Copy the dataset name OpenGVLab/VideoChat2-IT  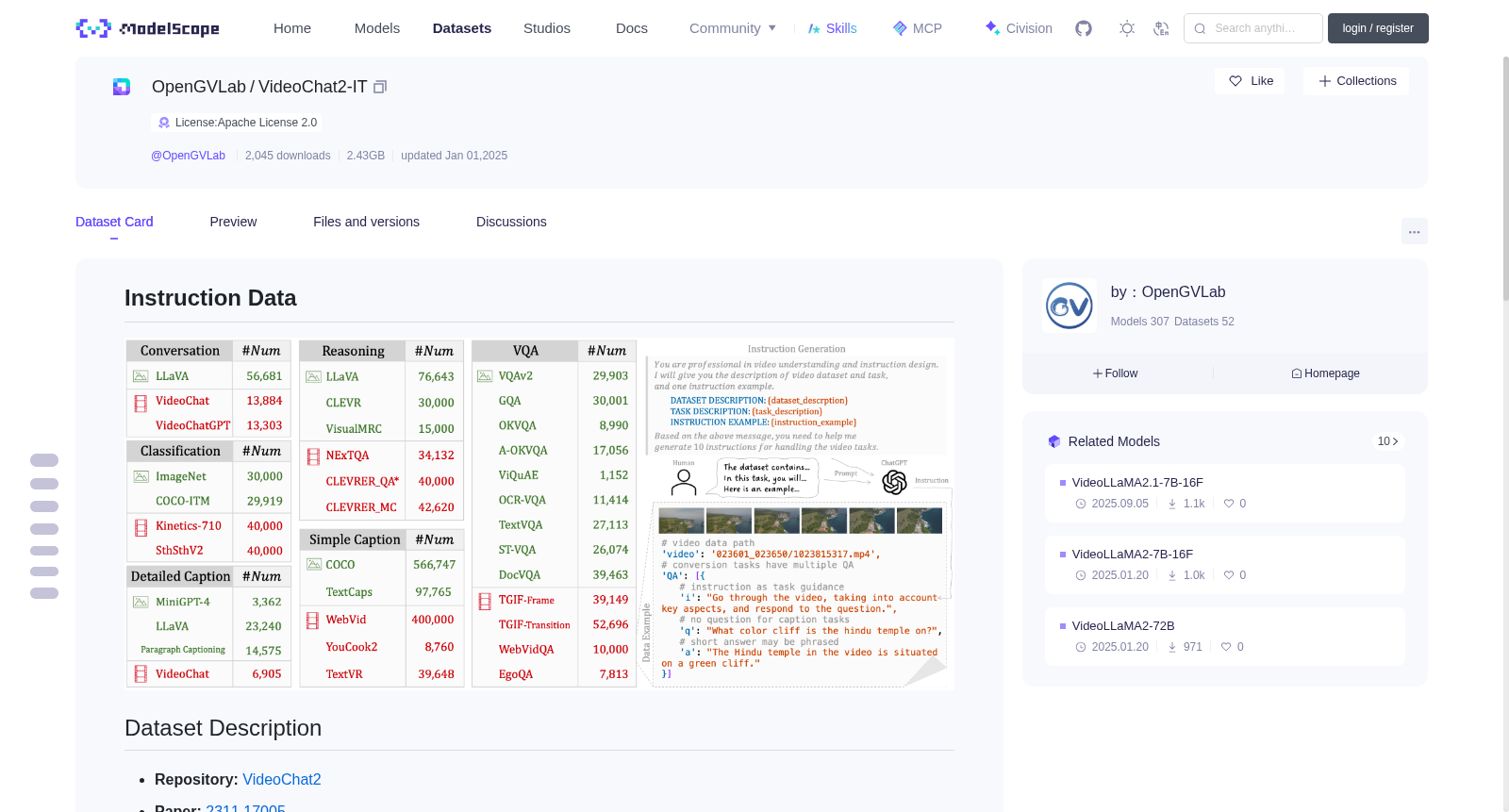point(380,87)
